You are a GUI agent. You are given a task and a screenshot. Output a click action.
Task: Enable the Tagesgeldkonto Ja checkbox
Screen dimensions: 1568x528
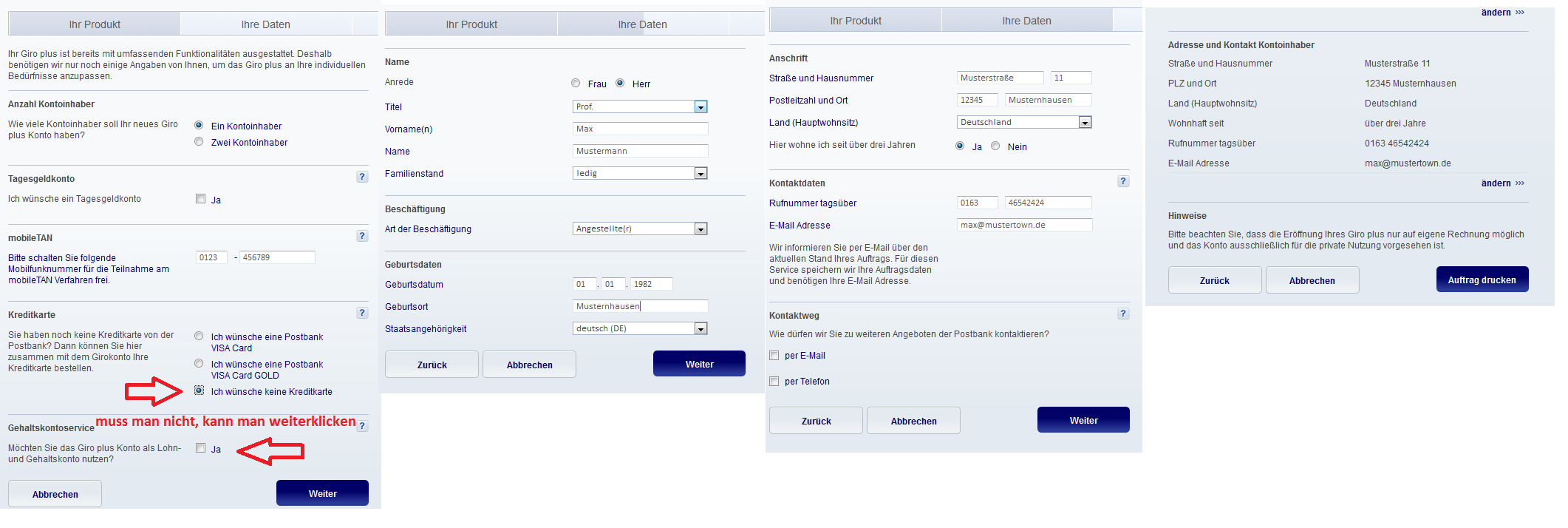200,199
